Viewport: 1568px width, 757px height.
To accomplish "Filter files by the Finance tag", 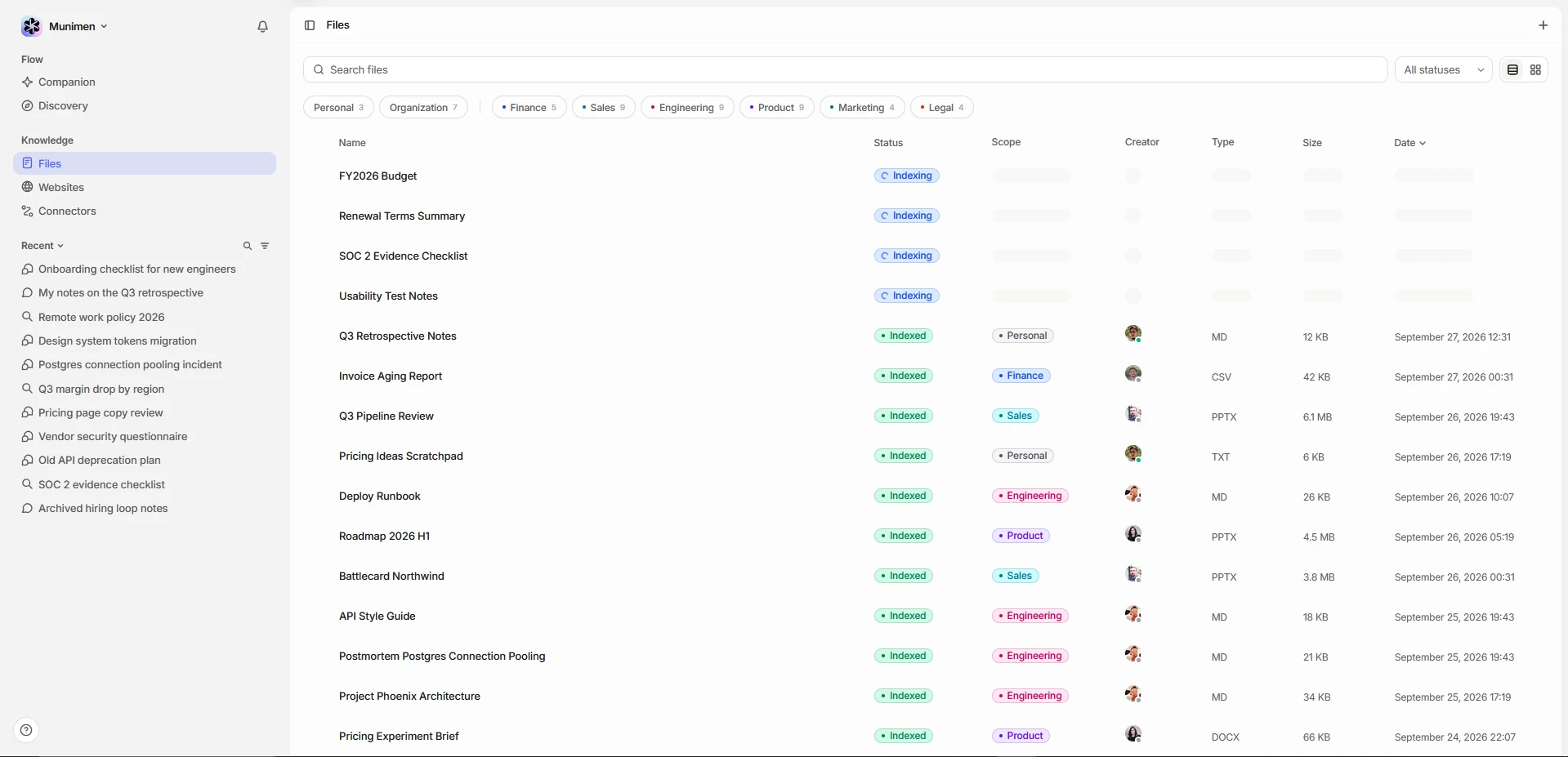I will [529, 108].
